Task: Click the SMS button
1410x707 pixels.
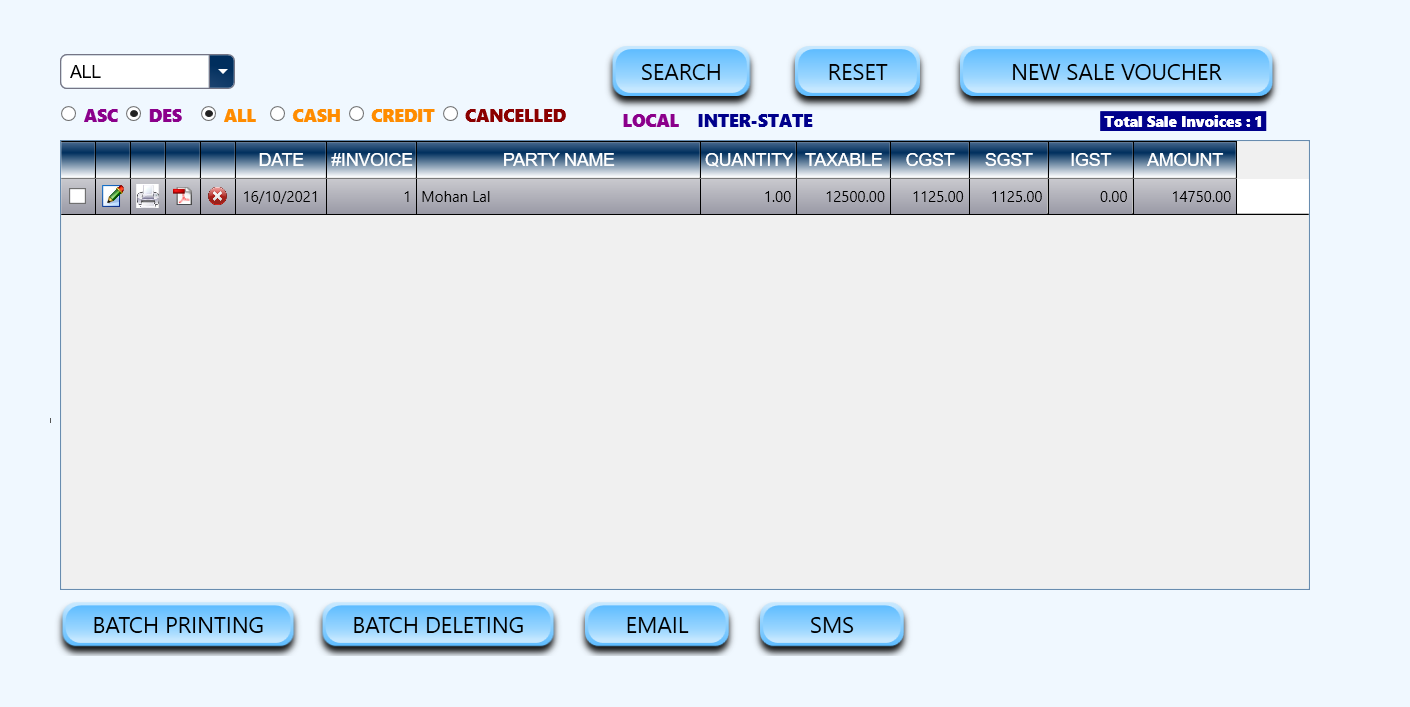Action: coord(831,626)
